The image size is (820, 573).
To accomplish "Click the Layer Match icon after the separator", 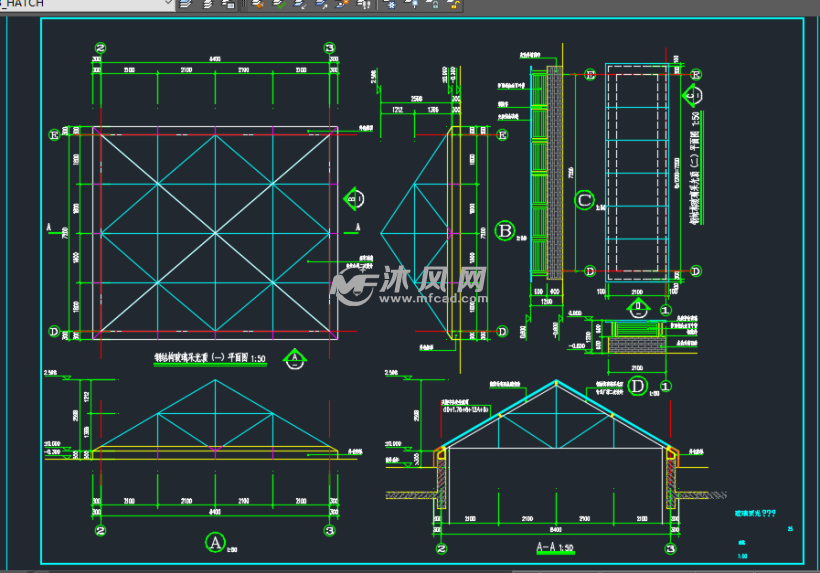I will [257, 4].
